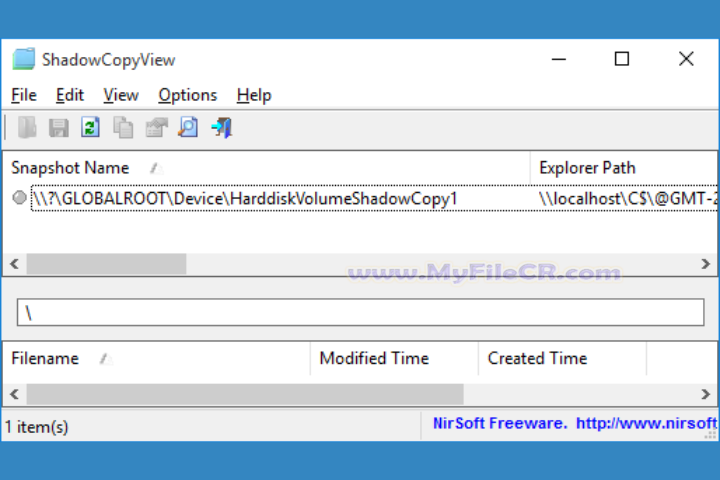
Task: Minimize the ShadowCopyView window
Action: coord(558,59)
